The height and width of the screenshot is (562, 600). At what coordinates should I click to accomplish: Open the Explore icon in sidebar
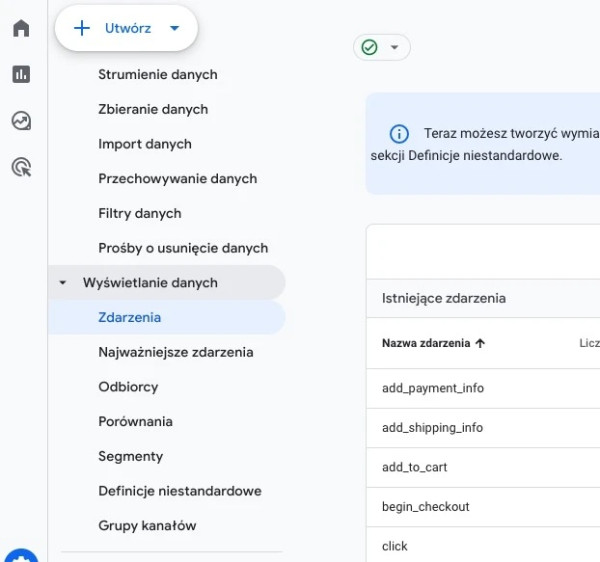click(21, 121)
